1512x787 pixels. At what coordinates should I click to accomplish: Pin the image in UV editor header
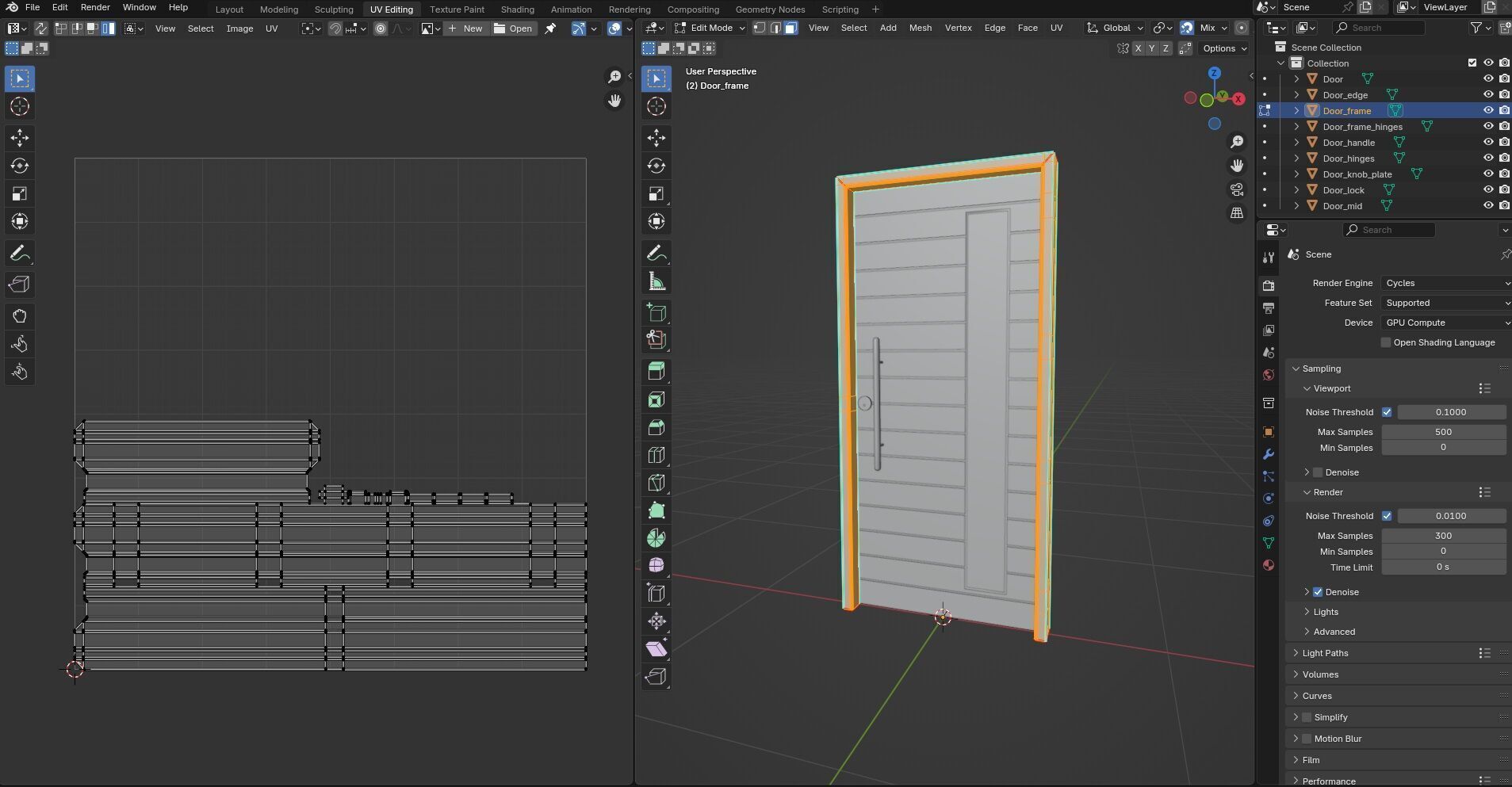click(550, 29)
